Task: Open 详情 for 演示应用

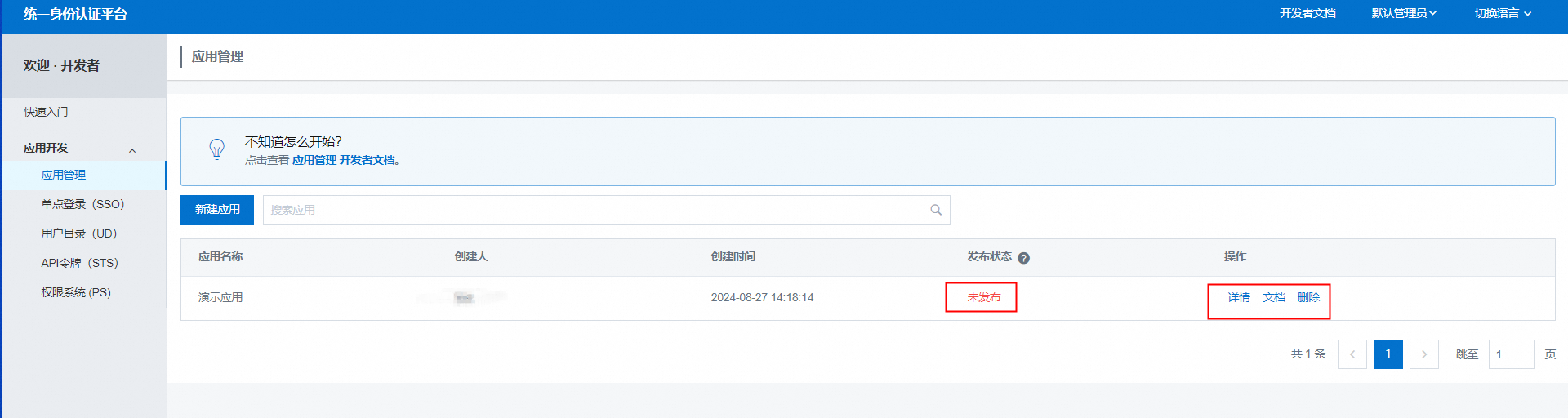Action: click(x=1238, y=297)
